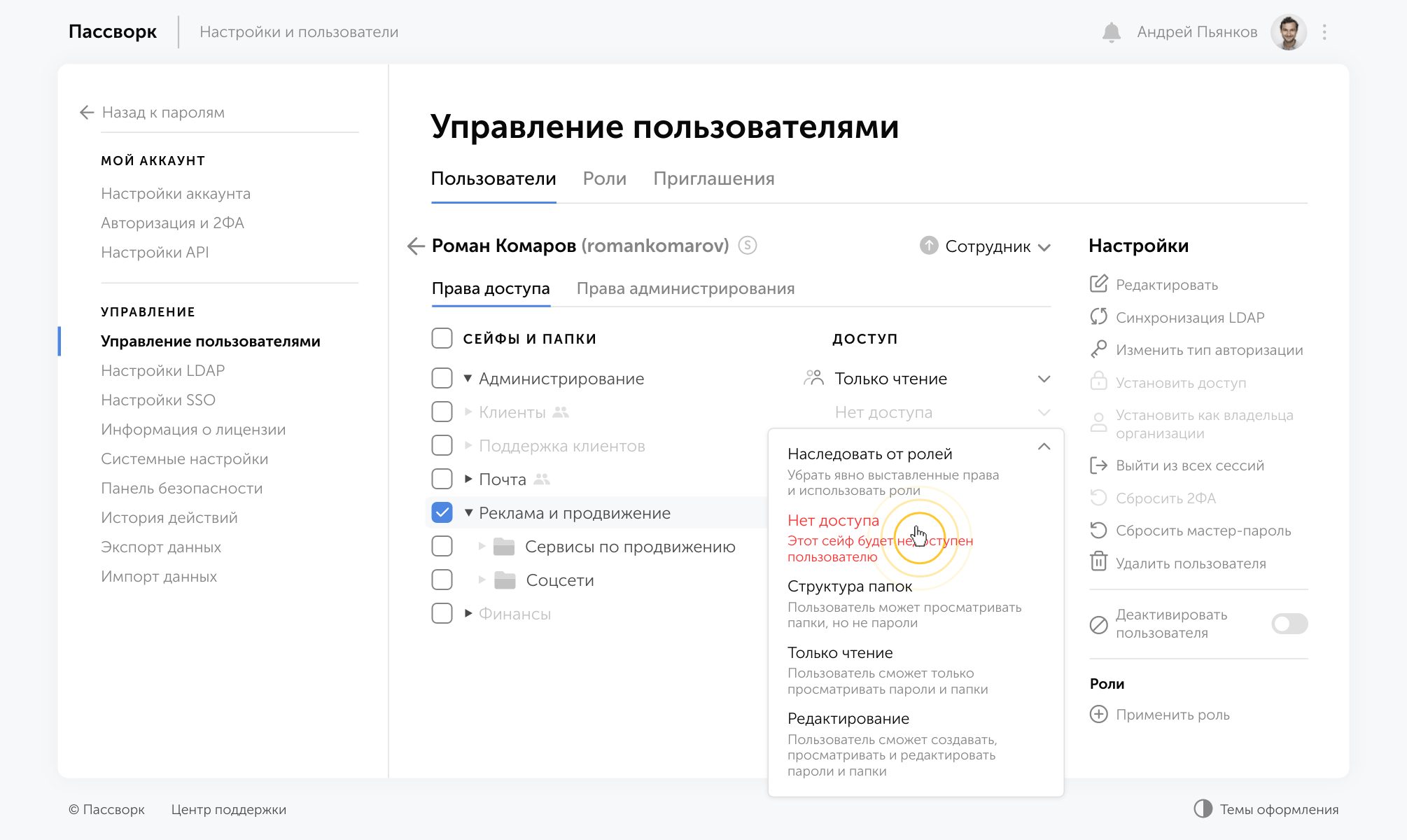1407x840 pixels.
Task: Expand the Почта tree triangle
Action: [x=468, y=479]
